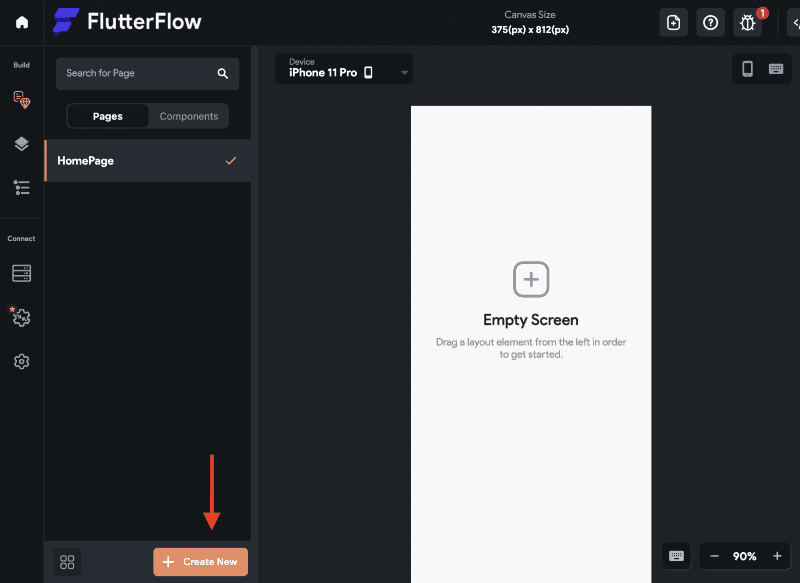Open the Page Selector layers icon
800x583 pixels.
click(21, 144)
